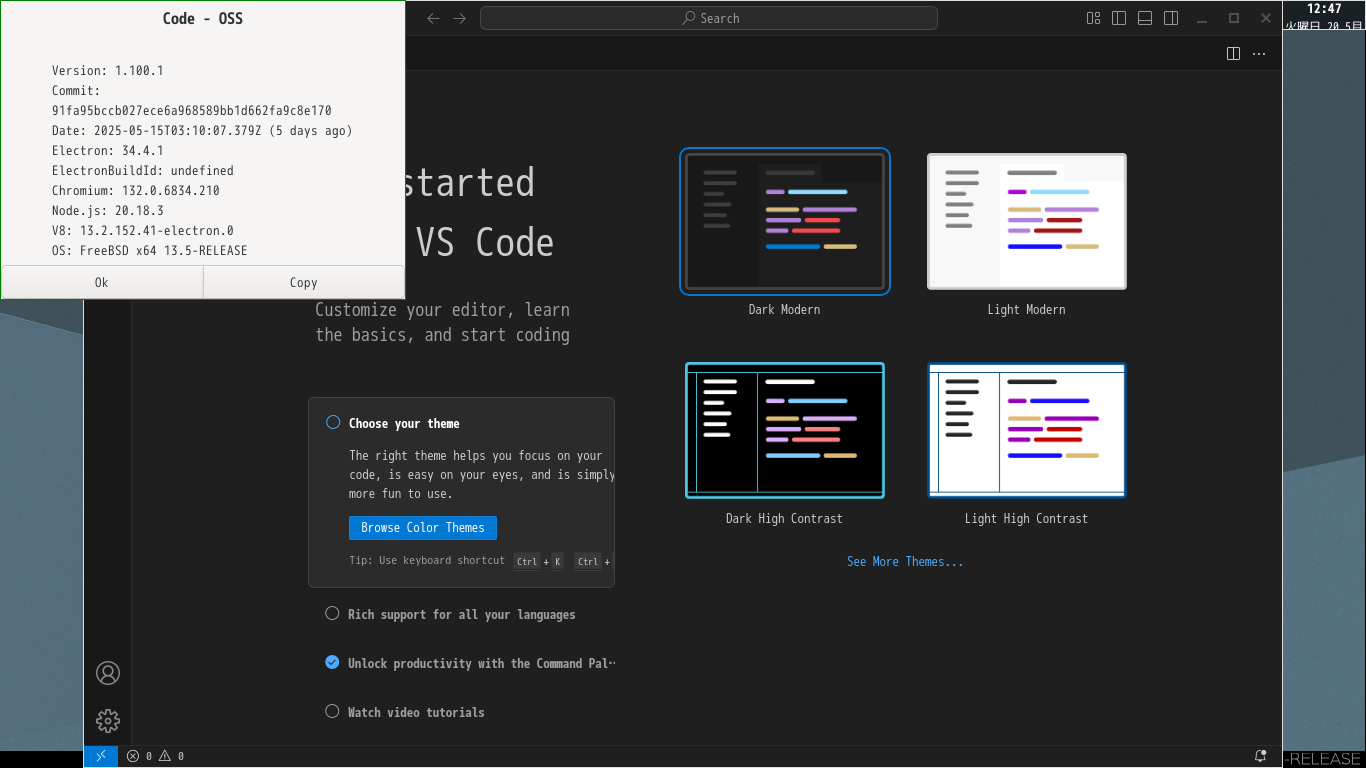Click the Go Forward arrow in the title bar

click(459, 18)
